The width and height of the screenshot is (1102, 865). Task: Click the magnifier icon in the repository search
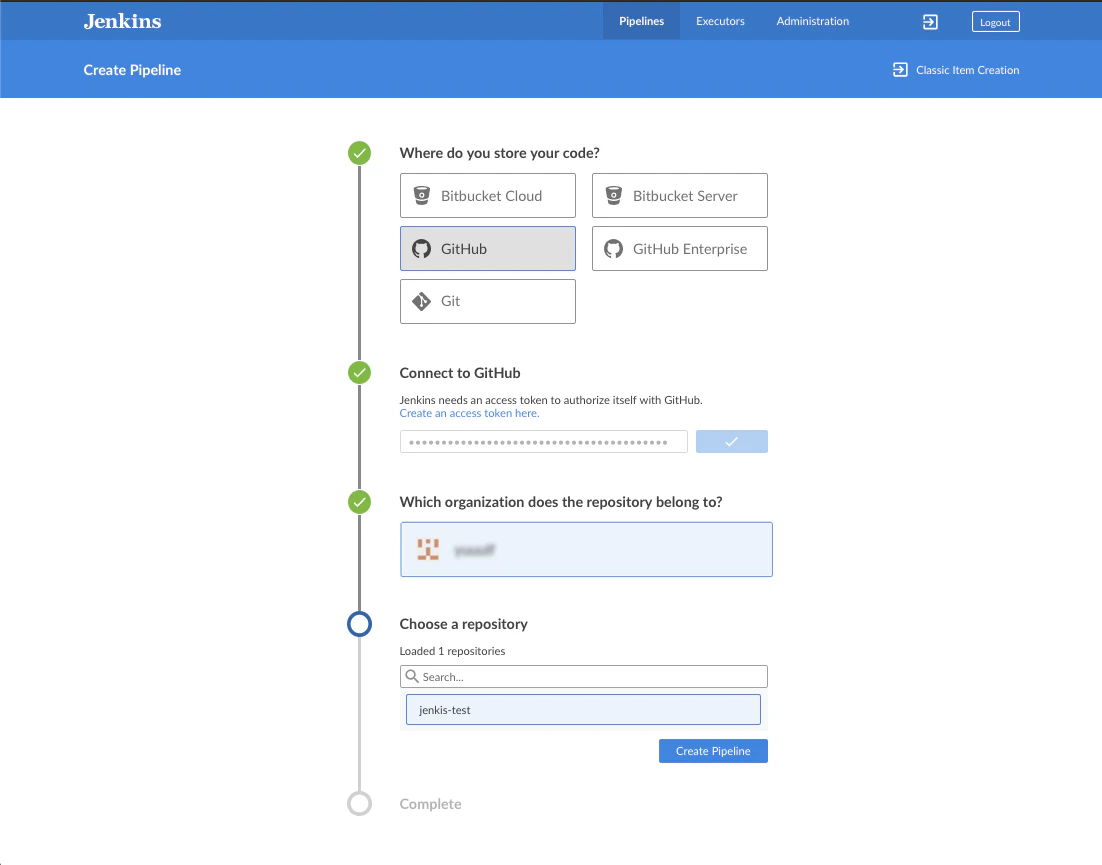[412, 676]
